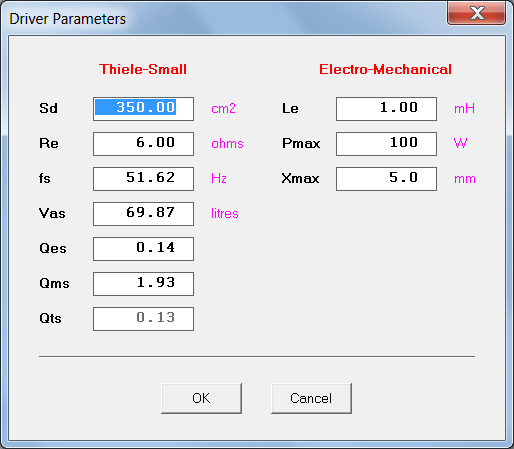This screenshot has height=449, width=514.
Task: Click the cm2 unit text
Action: click(x=223, y=109)
